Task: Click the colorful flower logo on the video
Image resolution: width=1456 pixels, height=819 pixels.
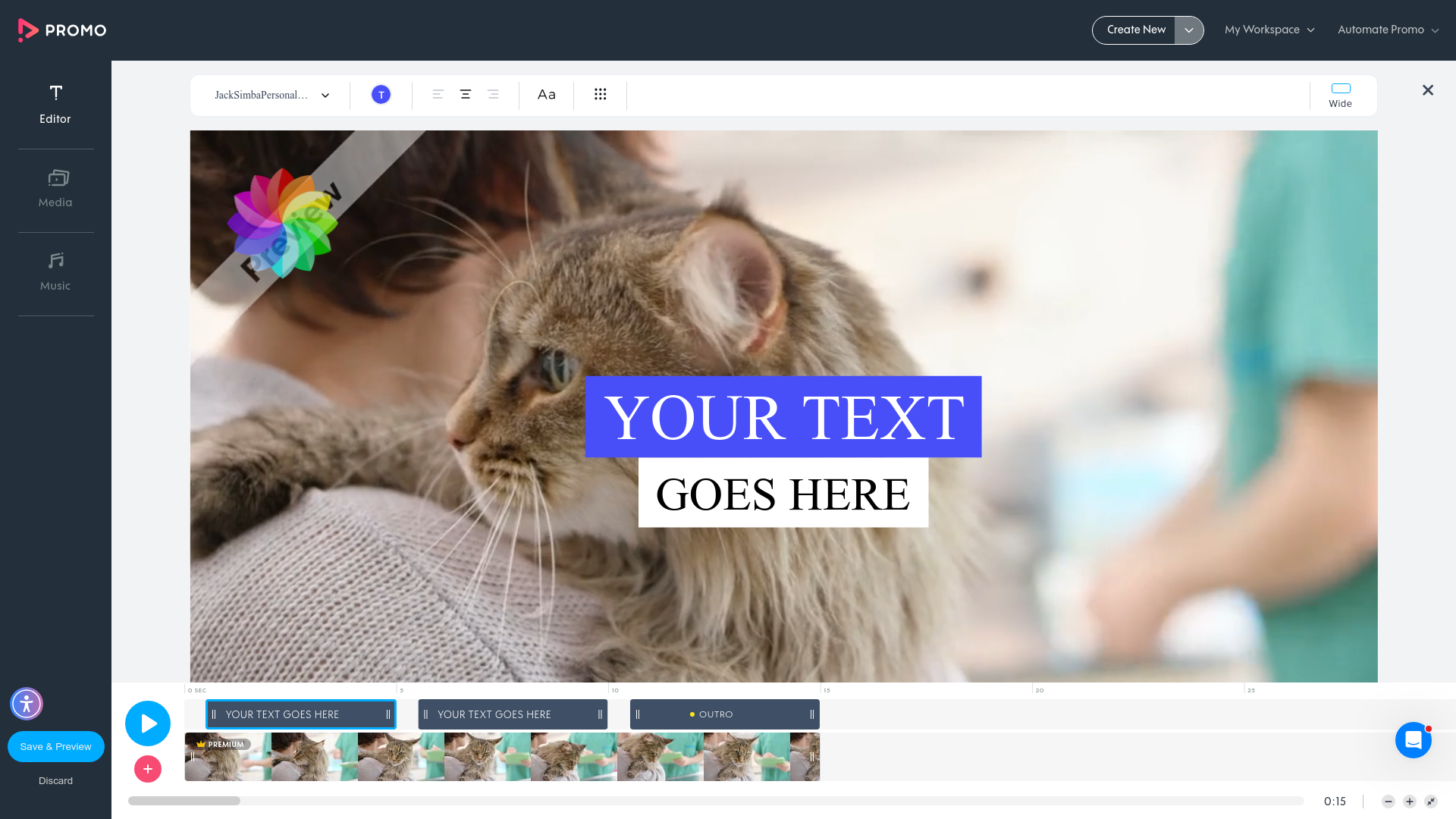Action: [282, 222]
